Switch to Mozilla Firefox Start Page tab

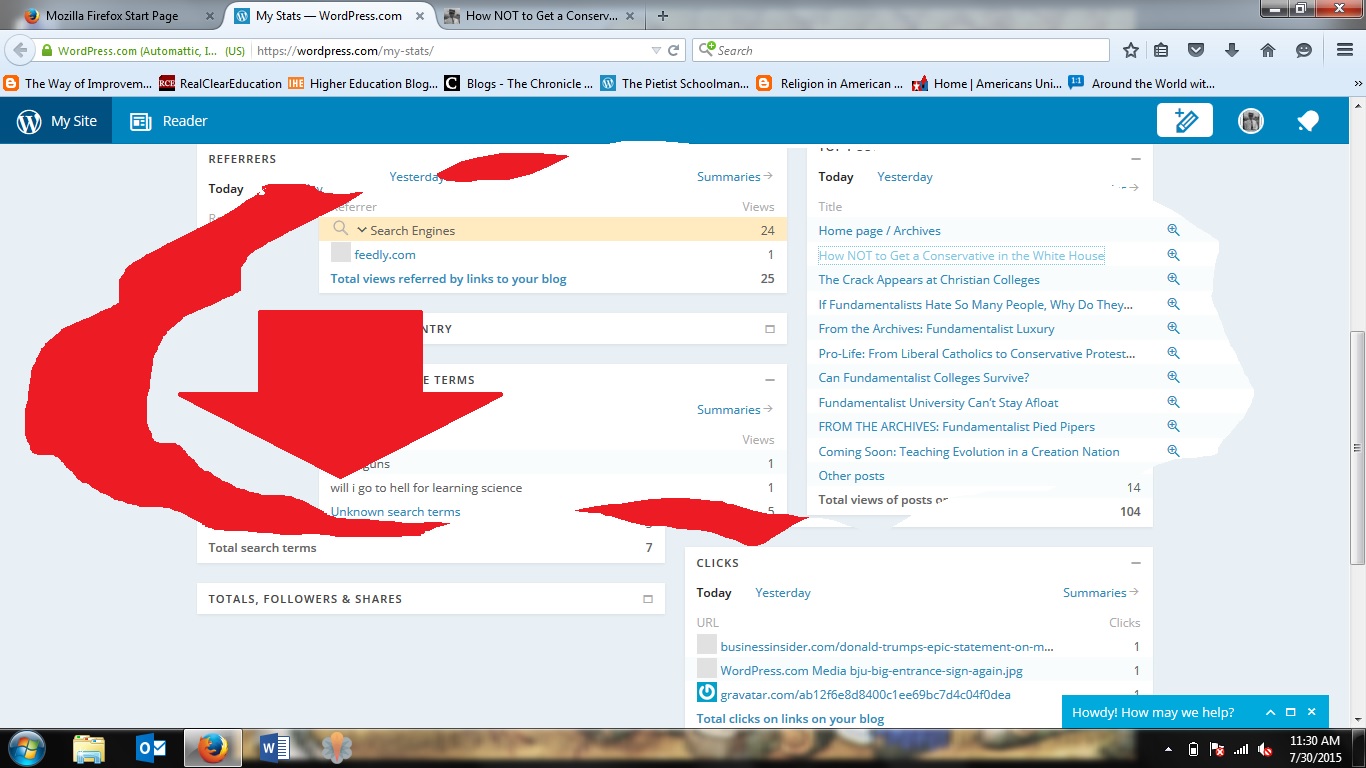[x=112, y=16]
